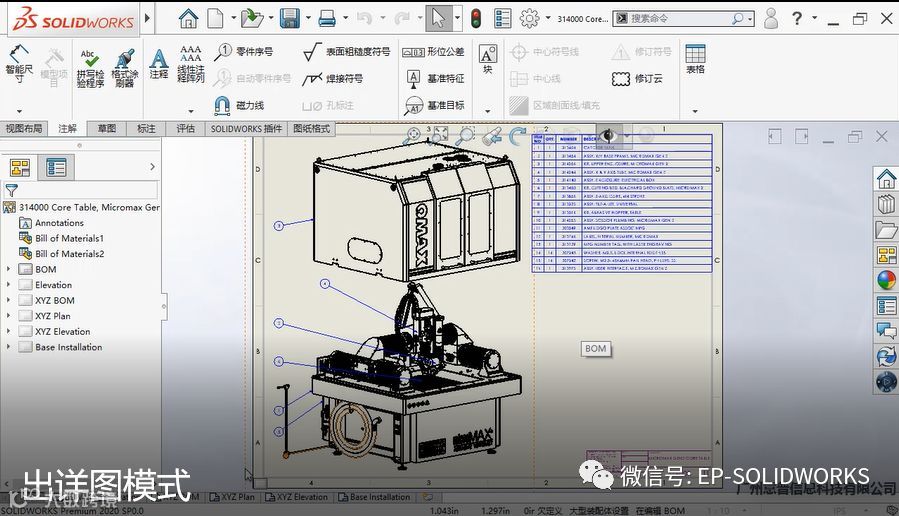Expand the Base Installation sheet node

coord(8,346)
